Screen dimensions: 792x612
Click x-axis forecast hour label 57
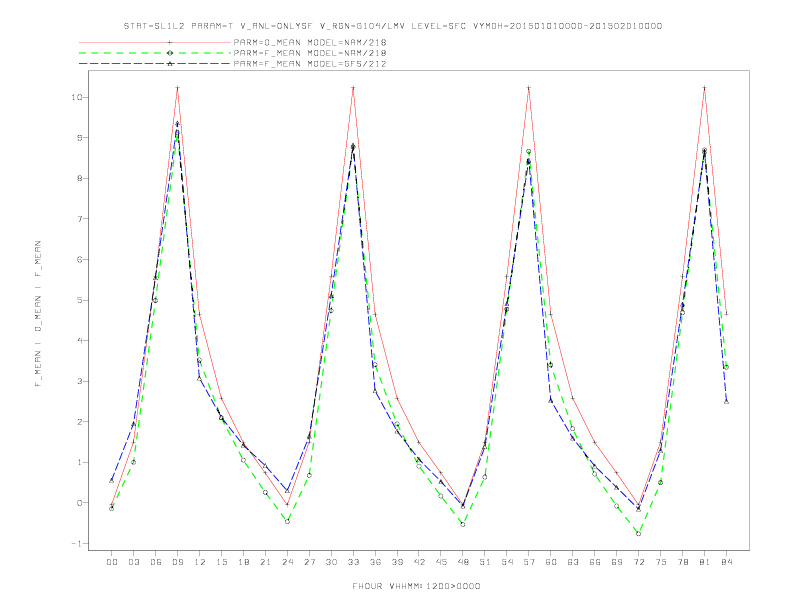click(x=529, y=562)
